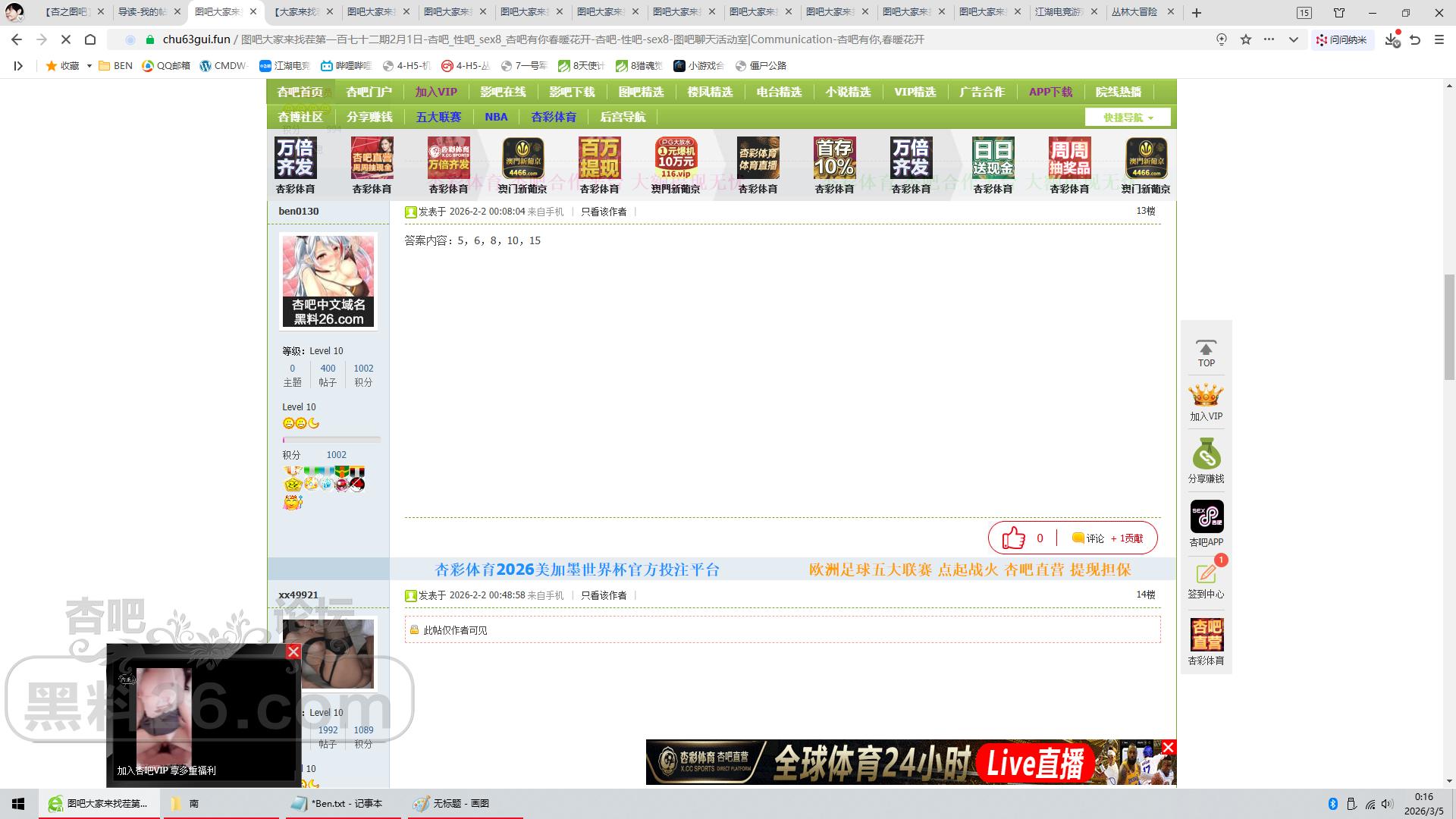The image size is (1456, 819).
Task: Expand the 快捷导航 dropdown
Action: point(1128,118)
